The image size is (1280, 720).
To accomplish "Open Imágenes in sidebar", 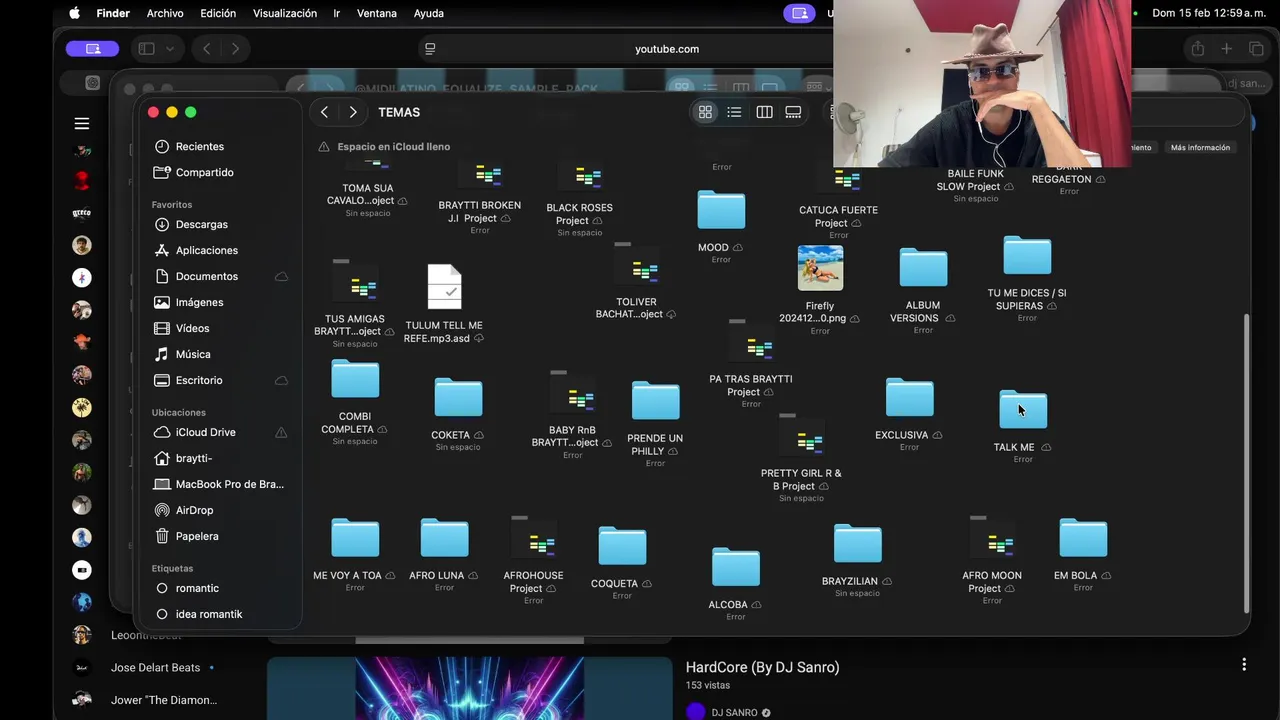I will click(x=200, y=302).
